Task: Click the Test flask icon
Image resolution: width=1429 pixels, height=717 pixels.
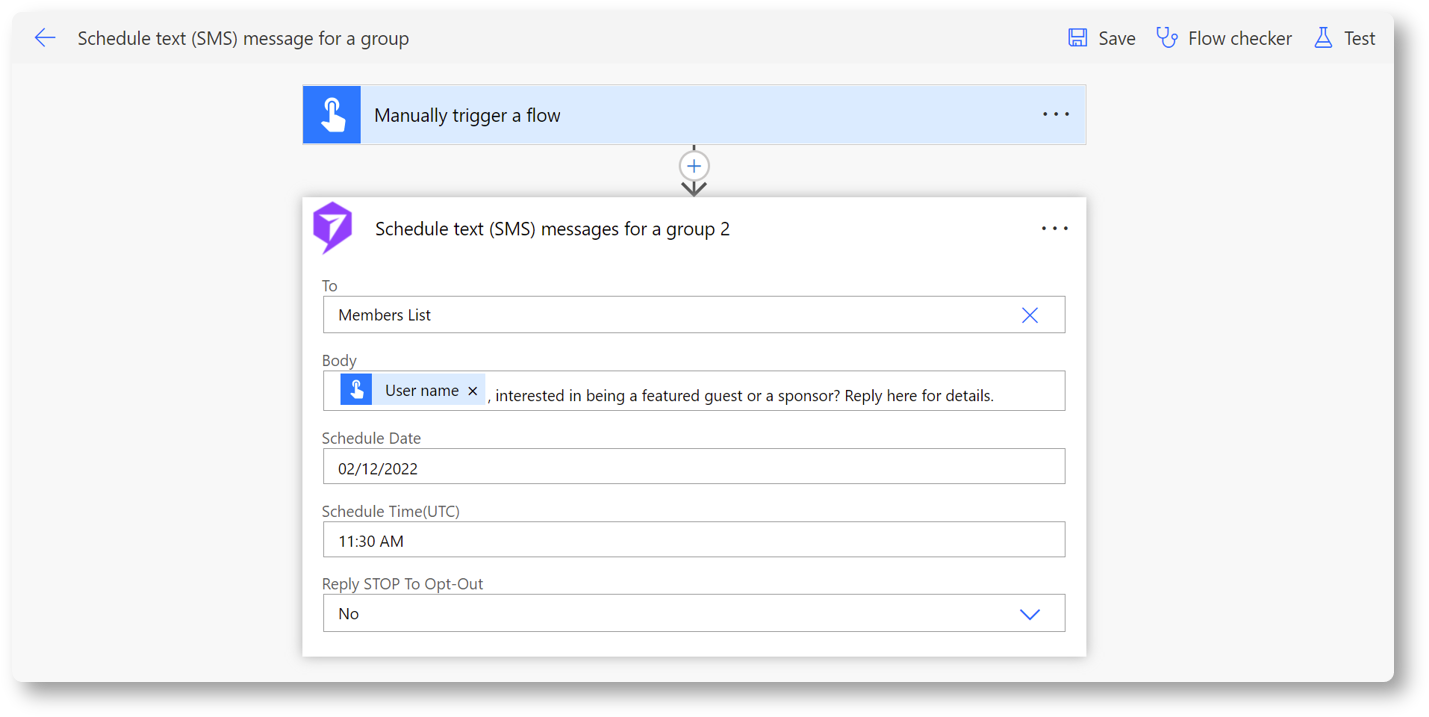Action: (1323, 38)
